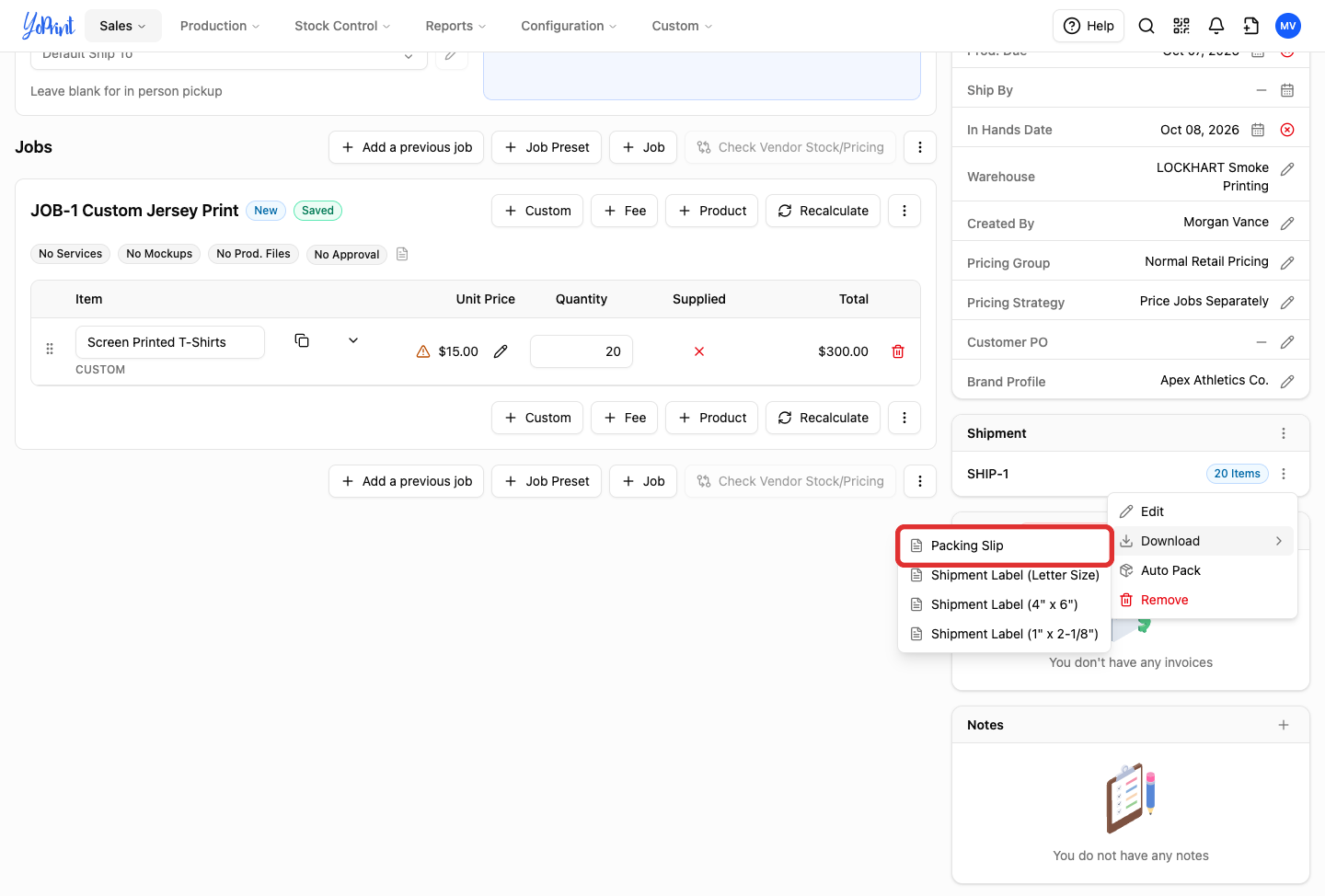Open the SHIP-1 row three-dot menu
1325x896 pixels.
tap(1284, 474)
